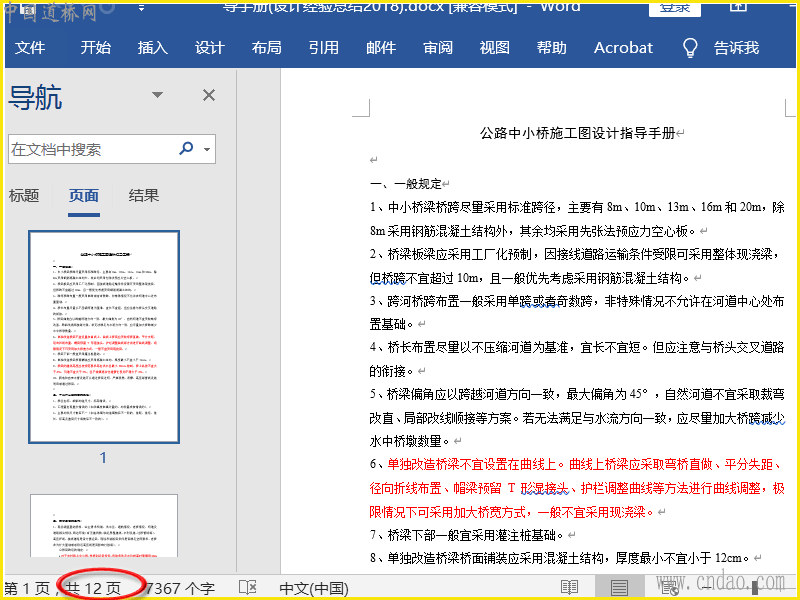The width and height of the screenshot is (800, 600).
Task: Switch to the 结果 results tab
Action: 143,195
